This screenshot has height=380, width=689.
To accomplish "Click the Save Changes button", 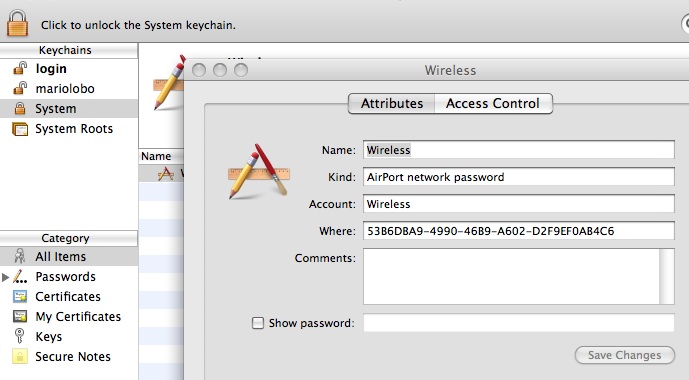I will [624, 355].
